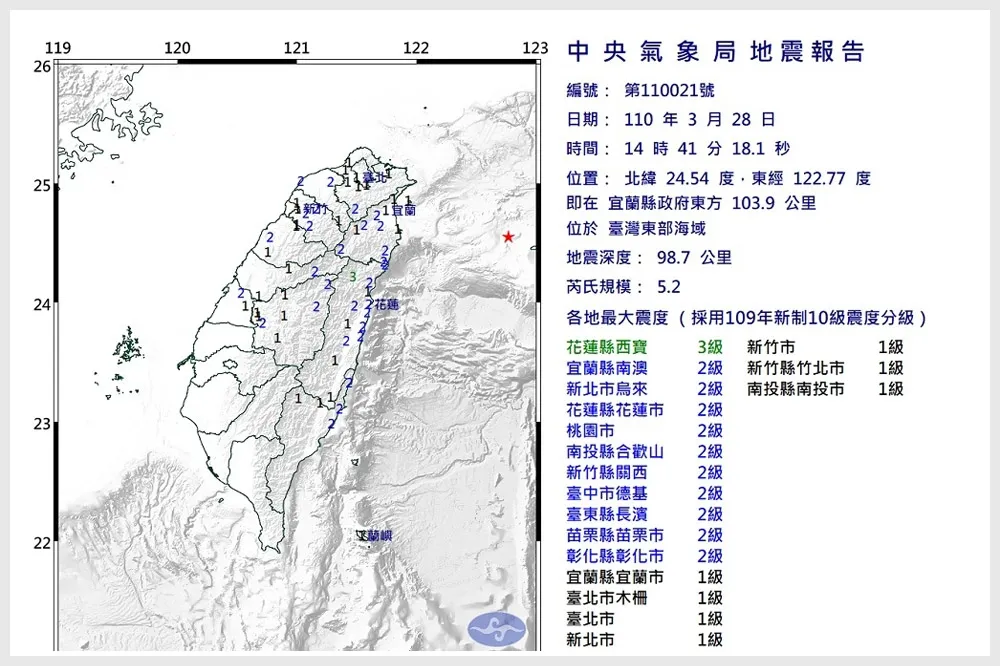This screenshot has width=1000, height=666.
Task: Click the longitude value 東經 122.77 度
Action: 811,178
